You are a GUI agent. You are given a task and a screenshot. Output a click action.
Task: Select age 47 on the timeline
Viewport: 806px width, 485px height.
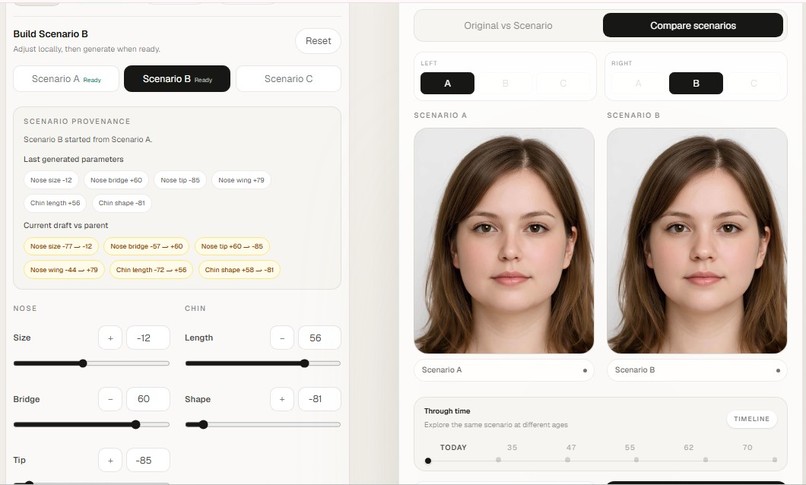(x=567, y=460)
